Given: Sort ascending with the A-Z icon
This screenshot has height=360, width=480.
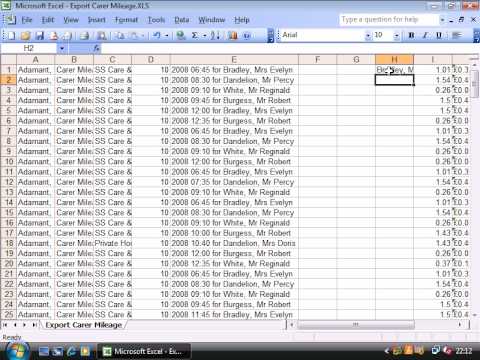Looking at the screenshot, I should click(215, 35).
